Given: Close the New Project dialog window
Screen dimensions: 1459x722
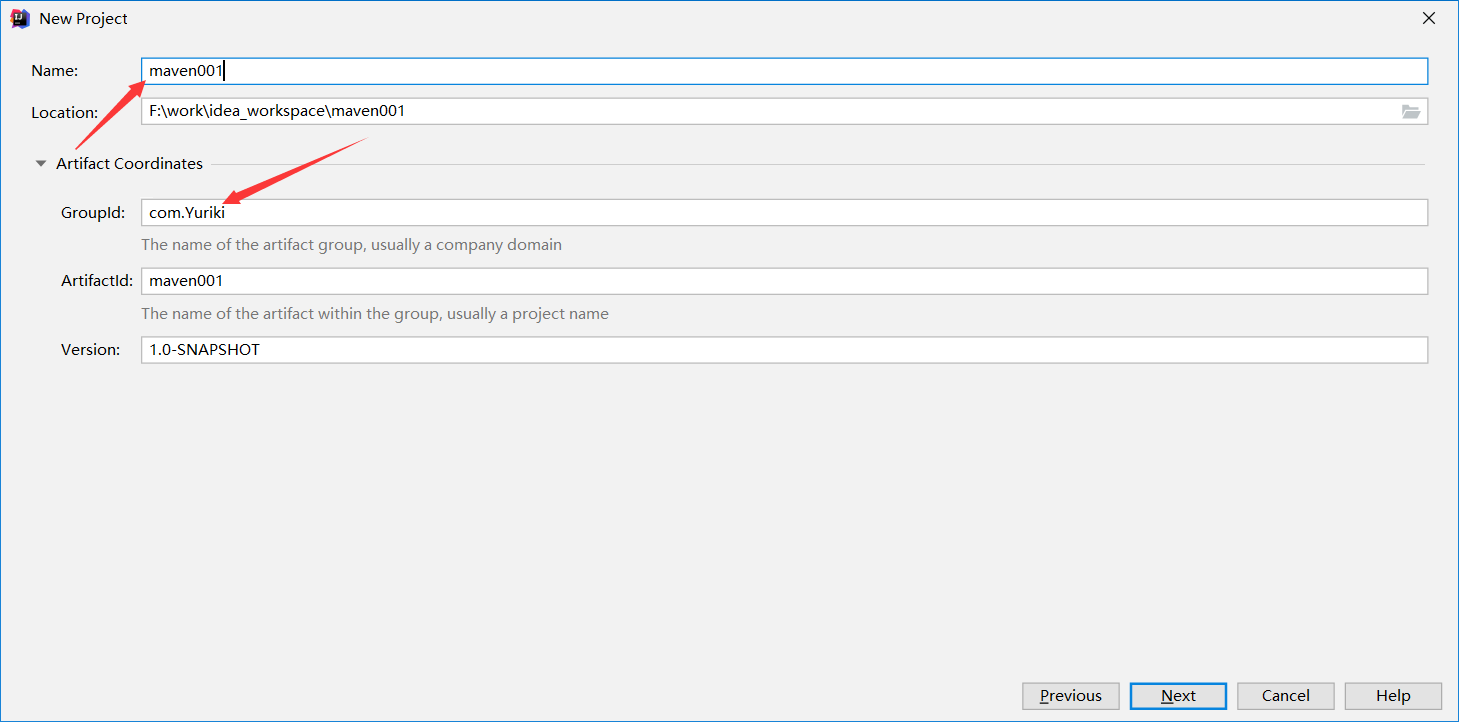Looking at the screenshot, I should click(1429, 18).
